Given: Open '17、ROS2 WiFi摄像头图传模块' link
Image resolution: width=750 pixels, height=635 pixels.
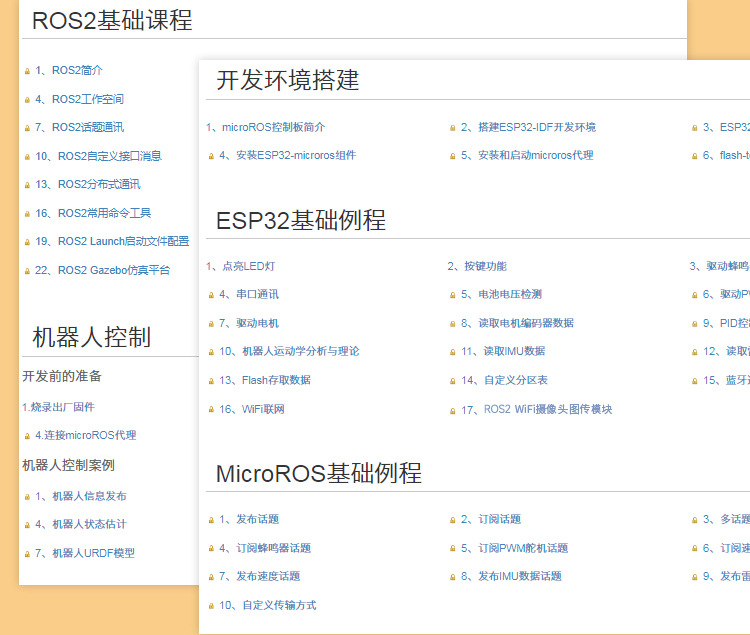Looking at the screenshot, I should 537,410.
